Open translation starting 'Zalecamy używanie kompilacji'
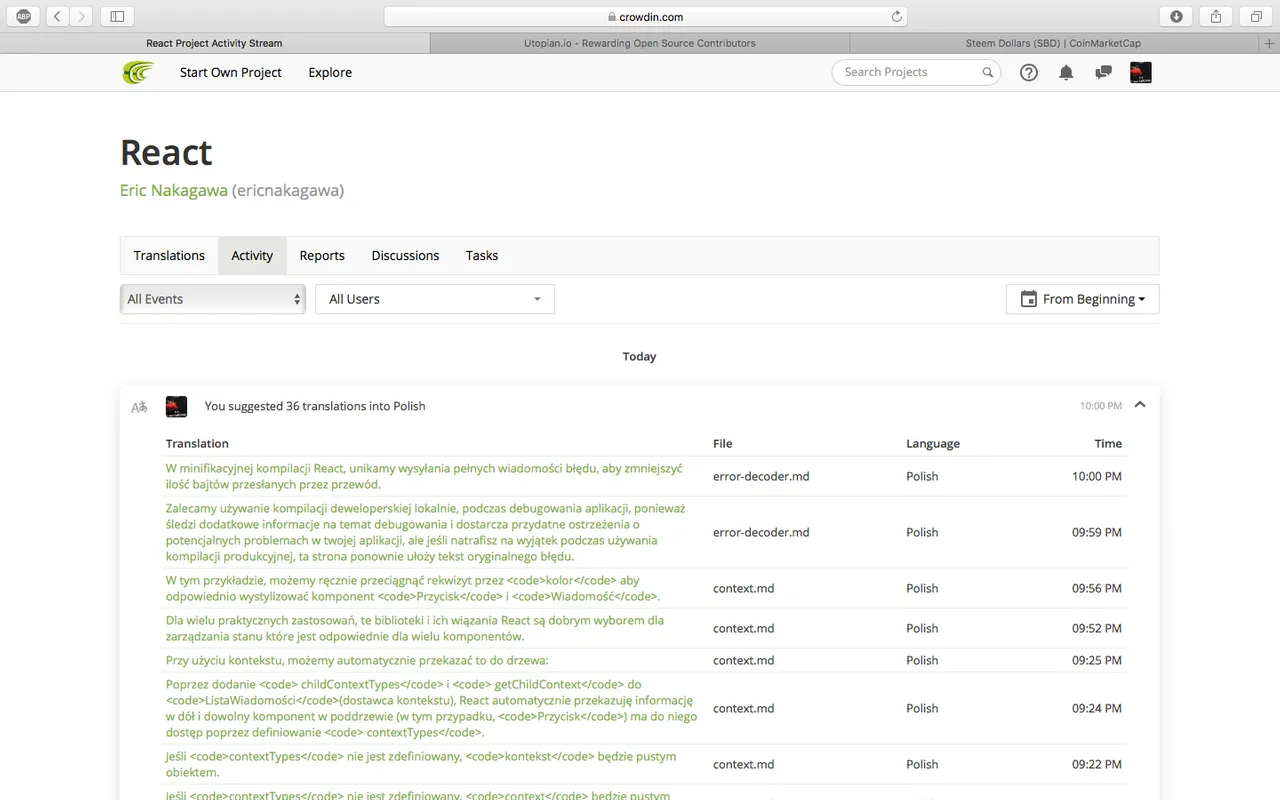Image resolution: width=1280 pixels, height=800 pixels. point(426,532)
